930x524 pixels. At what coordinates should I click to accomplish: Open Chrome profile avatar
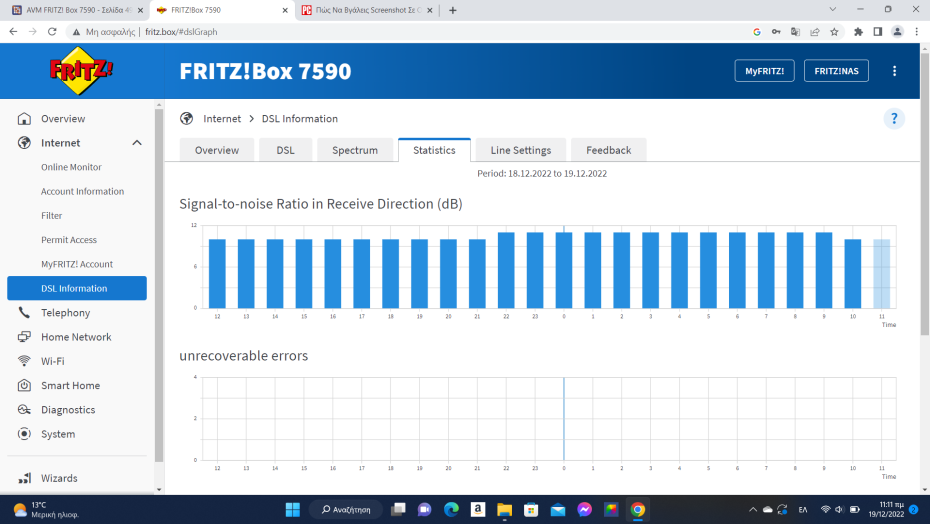897,32
